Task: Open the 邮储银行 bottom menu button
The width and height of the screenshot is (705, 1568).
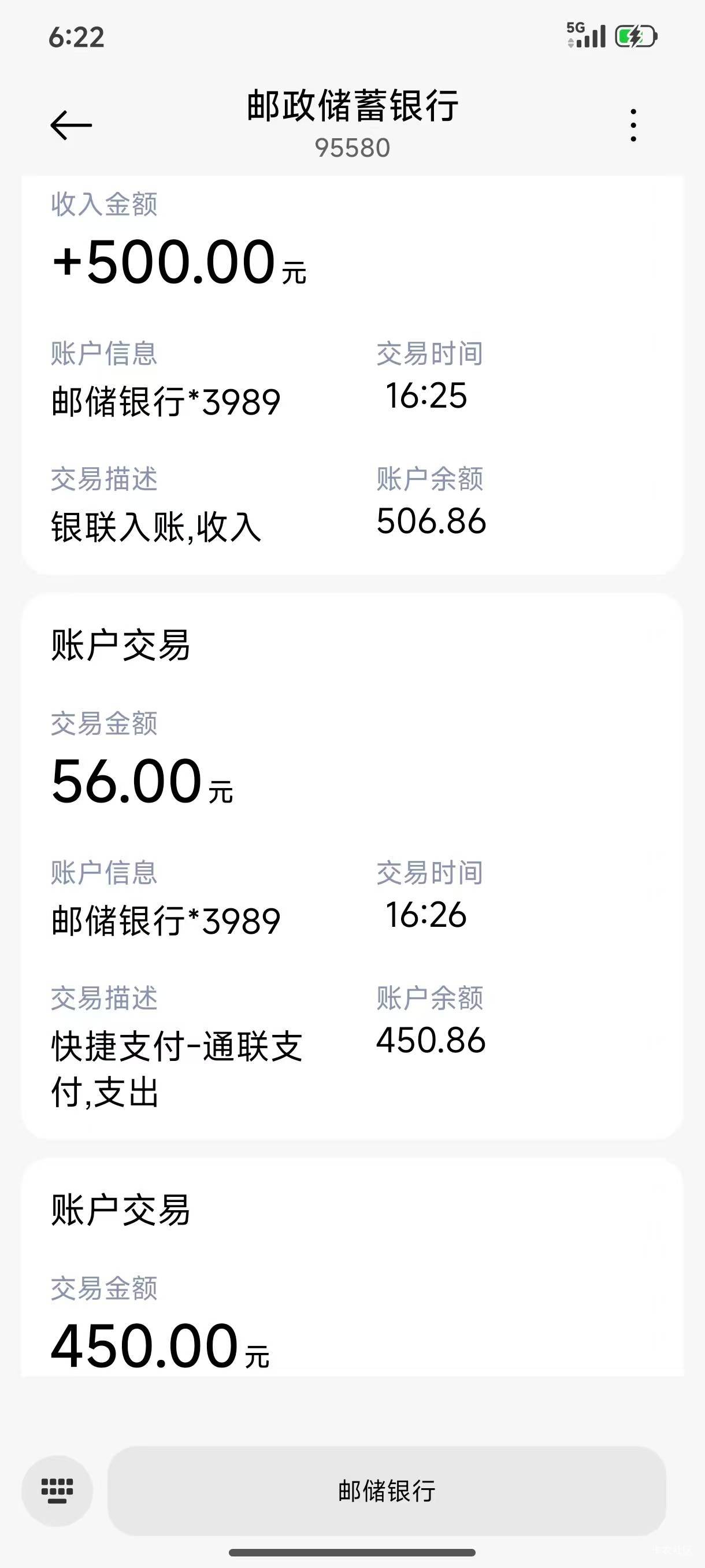Action: (x=386, y=1491)
